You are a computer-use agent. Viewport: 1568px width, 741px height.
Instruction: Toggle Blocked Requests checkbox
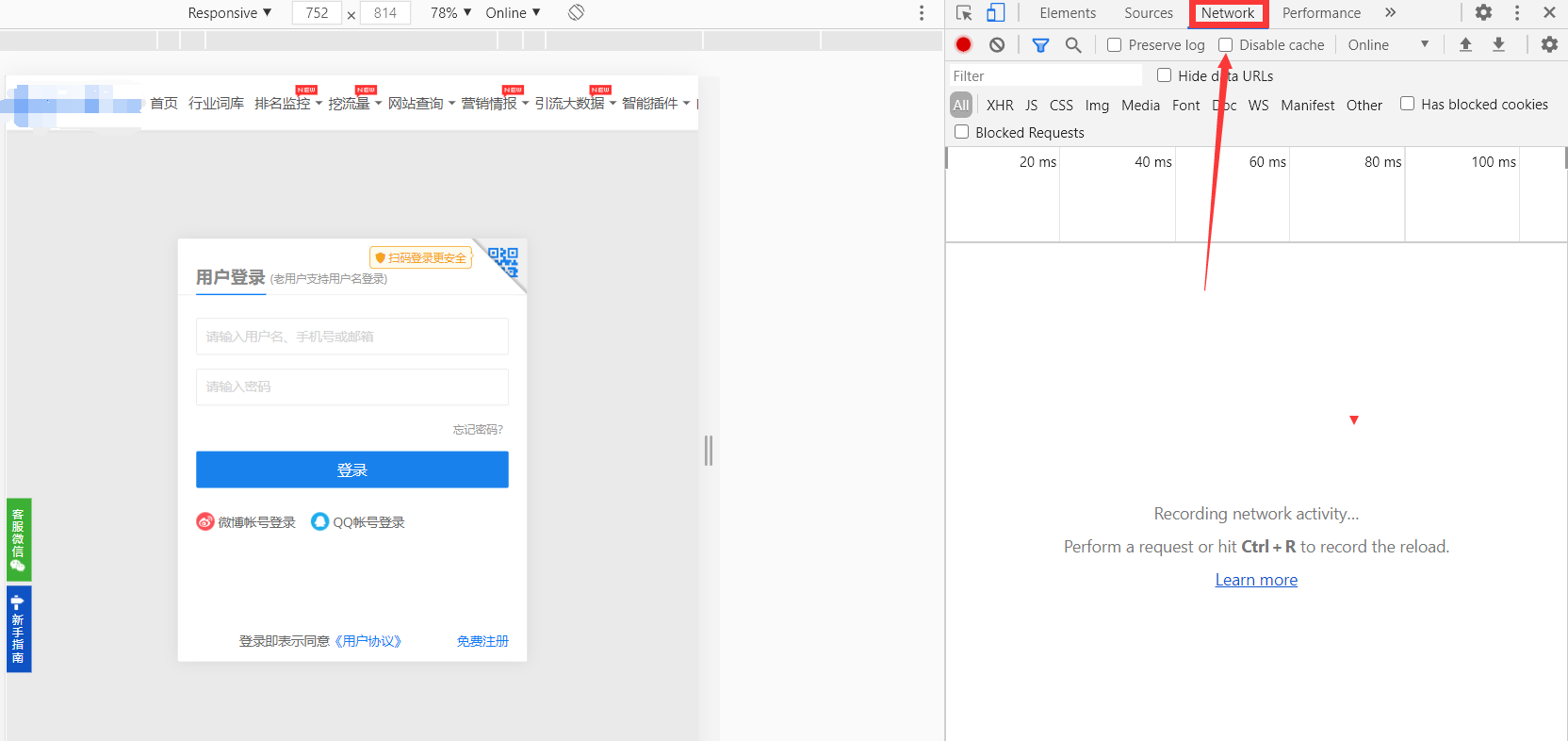(961, 132)
